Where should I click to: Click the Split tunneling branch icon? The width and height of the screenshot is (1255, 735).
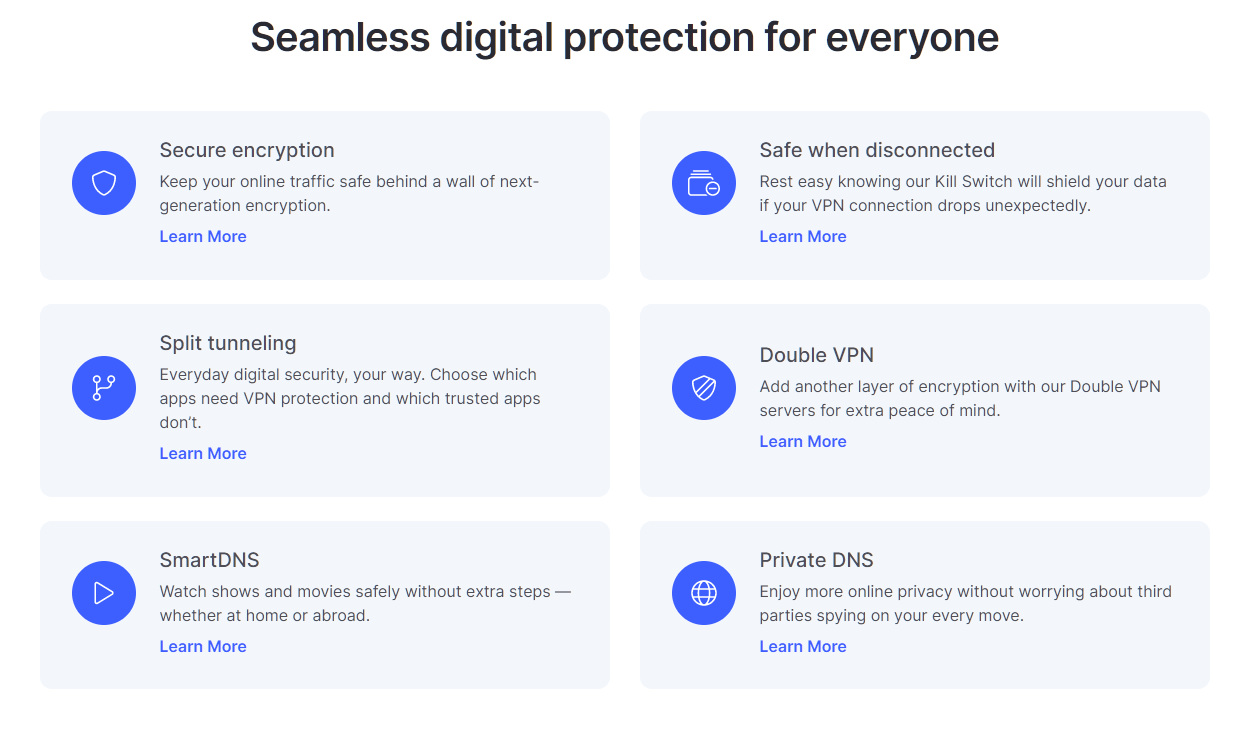tap(104, 388)
